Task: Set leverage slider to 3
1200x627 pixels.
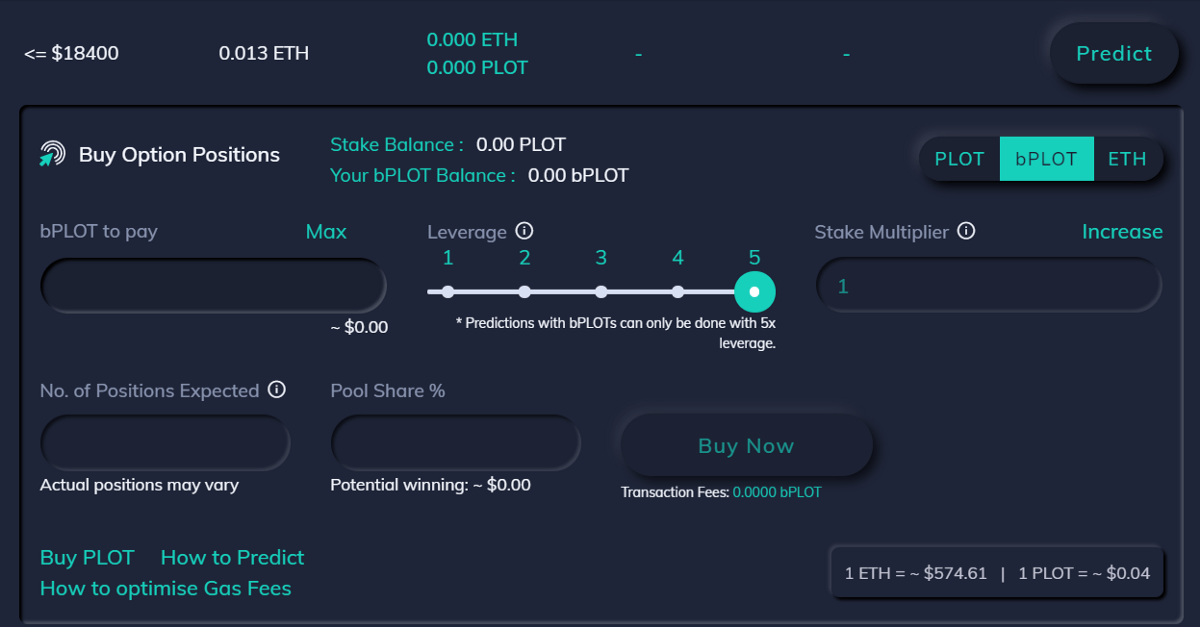Action: tap(601, 292)
